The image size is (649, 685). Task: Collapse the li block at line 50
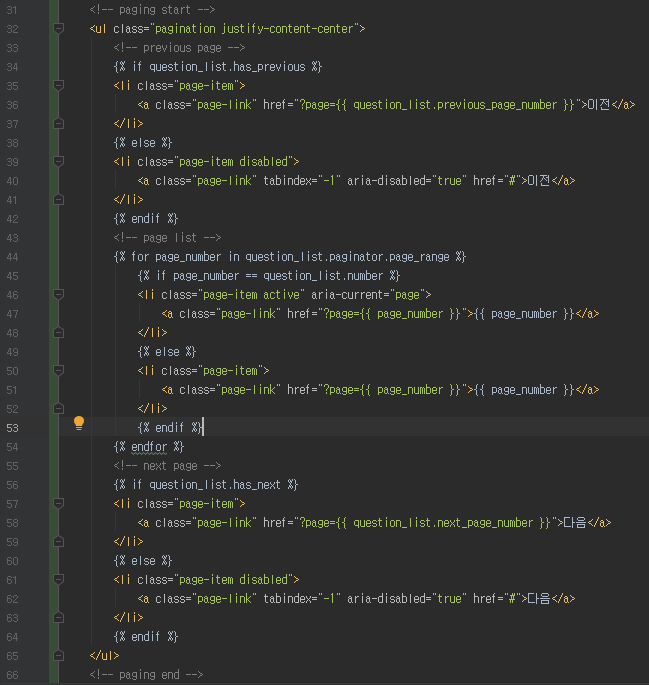pyautogui.click(x=59, y=371)
